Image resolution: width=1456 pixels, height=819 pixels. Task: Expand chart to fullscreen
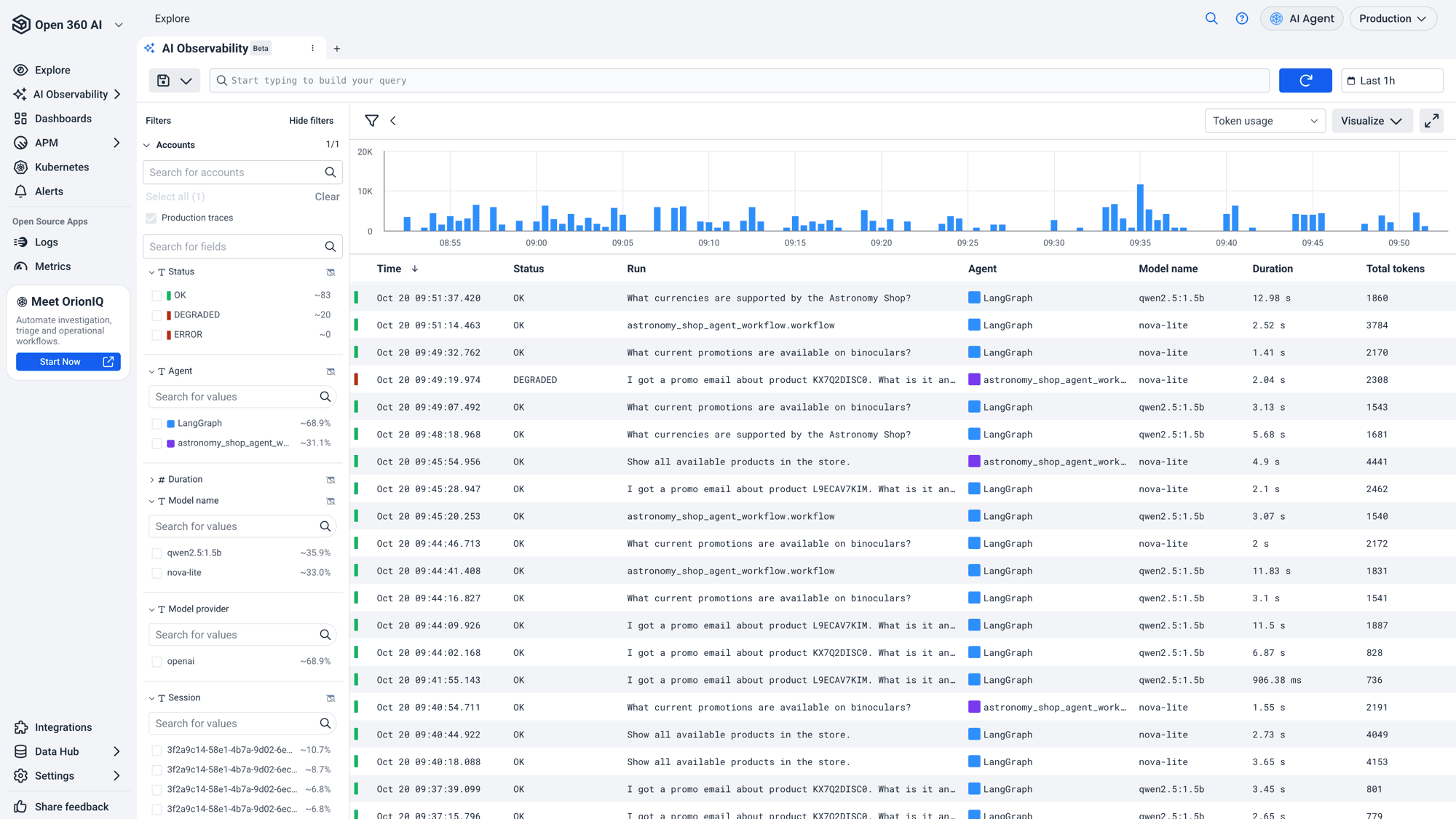(1431, 121)
